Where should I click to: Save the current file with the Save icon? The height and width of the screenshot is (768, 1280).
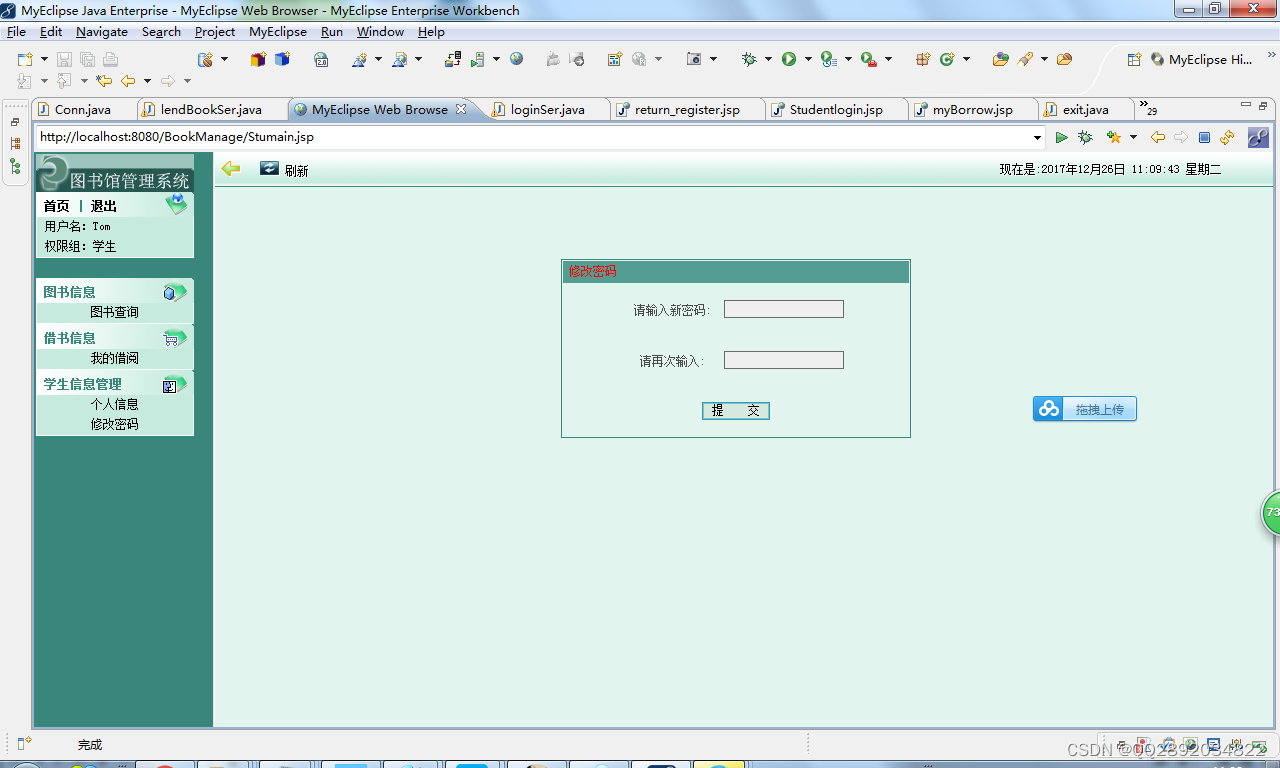[63, 59]
